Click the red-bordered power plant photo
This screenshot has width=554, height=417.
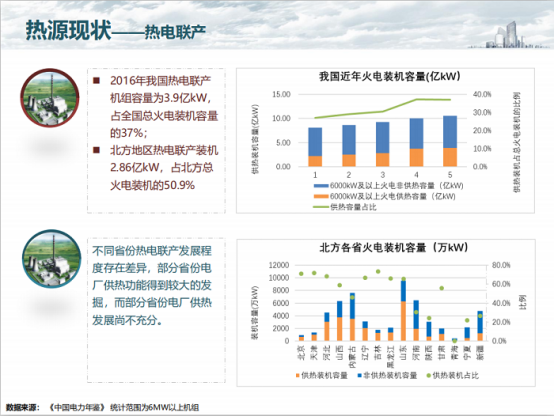50,98
